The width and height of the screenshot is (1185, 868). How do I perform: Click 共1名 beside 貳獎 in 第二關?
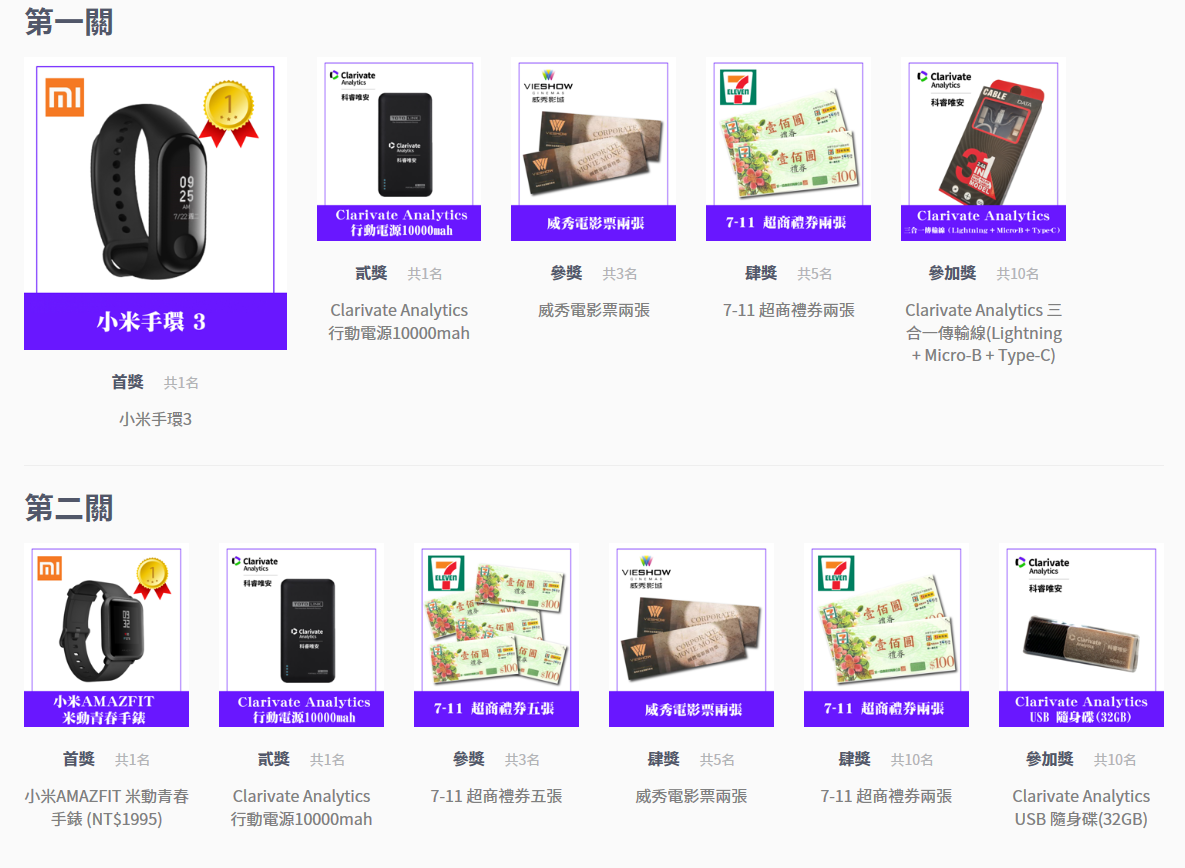pos(327,760)
